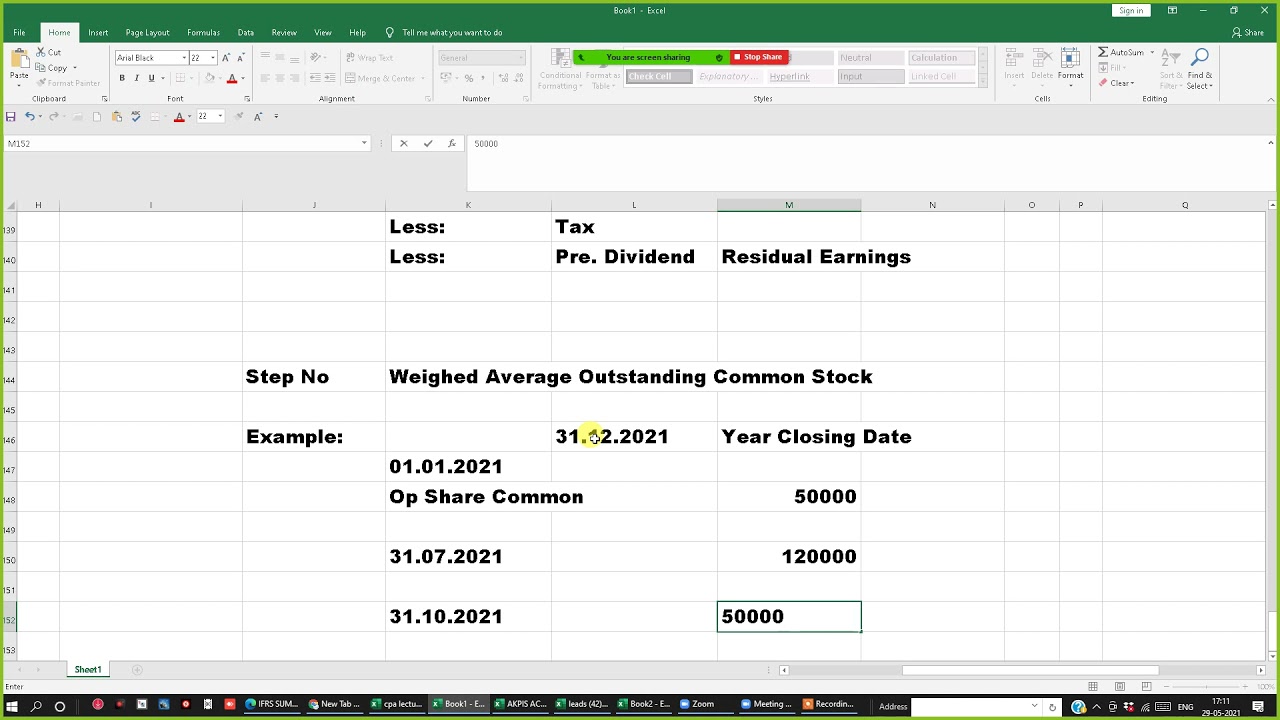Screen dimensions: 1280x720
Task: Expand the Name Box dropdown arrow
Action: click(364, 143)
